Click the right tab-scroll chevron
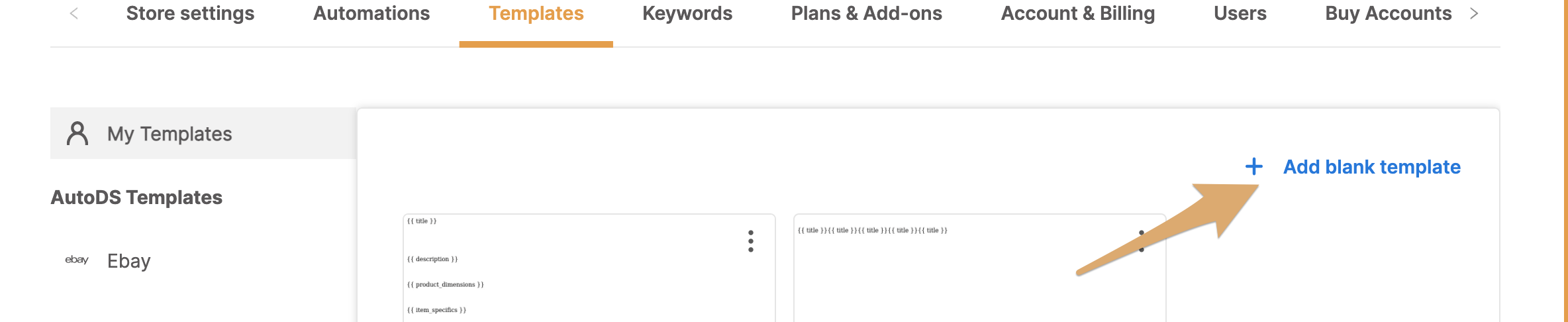1568x322 pixels. [1473, 13]
